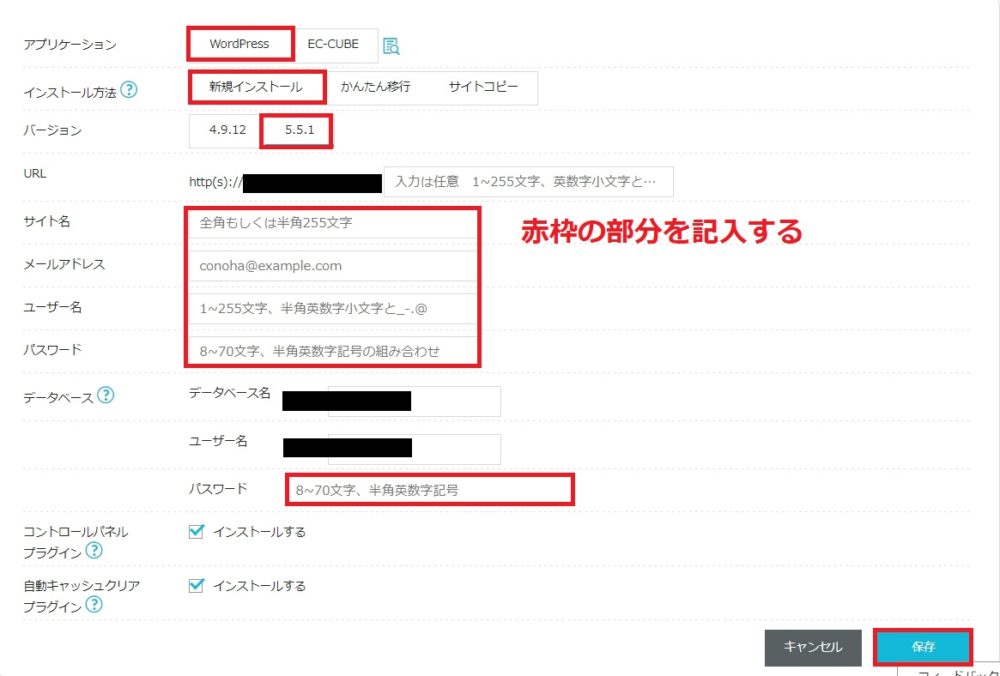Image resolution: width=1000 pixels, height=676 pixels.
Task: Open help for データベース
Action: [105, 396]
